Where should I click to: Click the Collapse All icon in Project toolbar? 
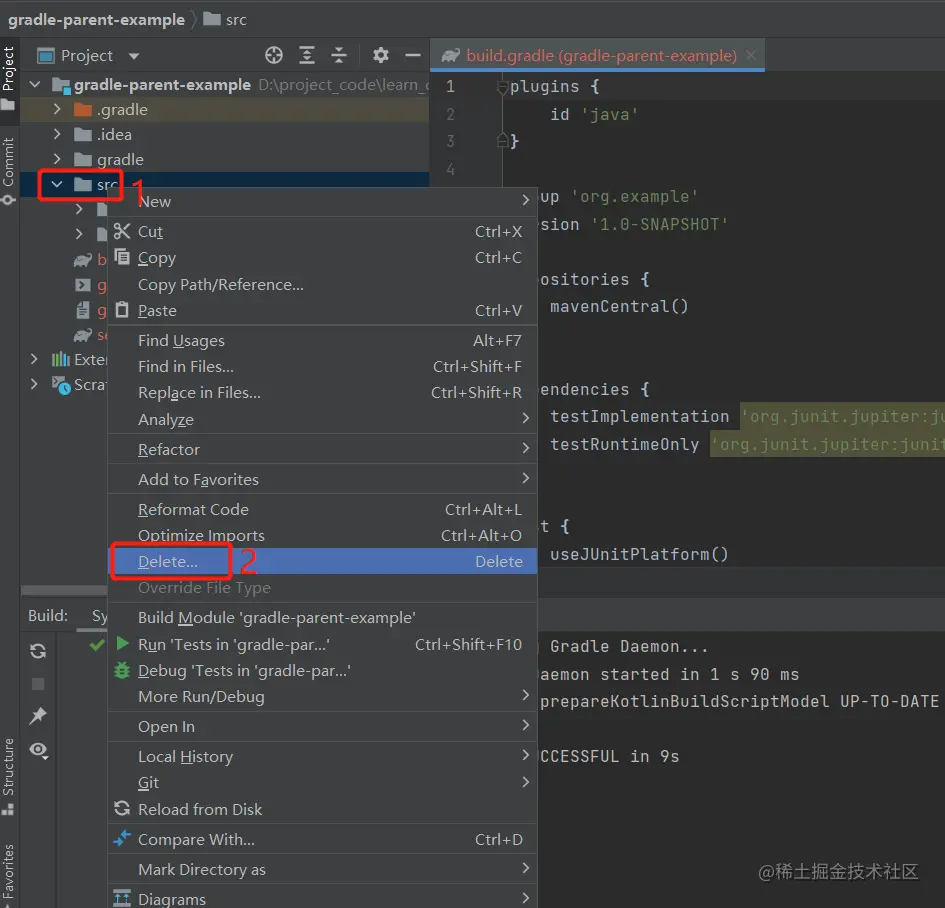[x=339, y=55]
